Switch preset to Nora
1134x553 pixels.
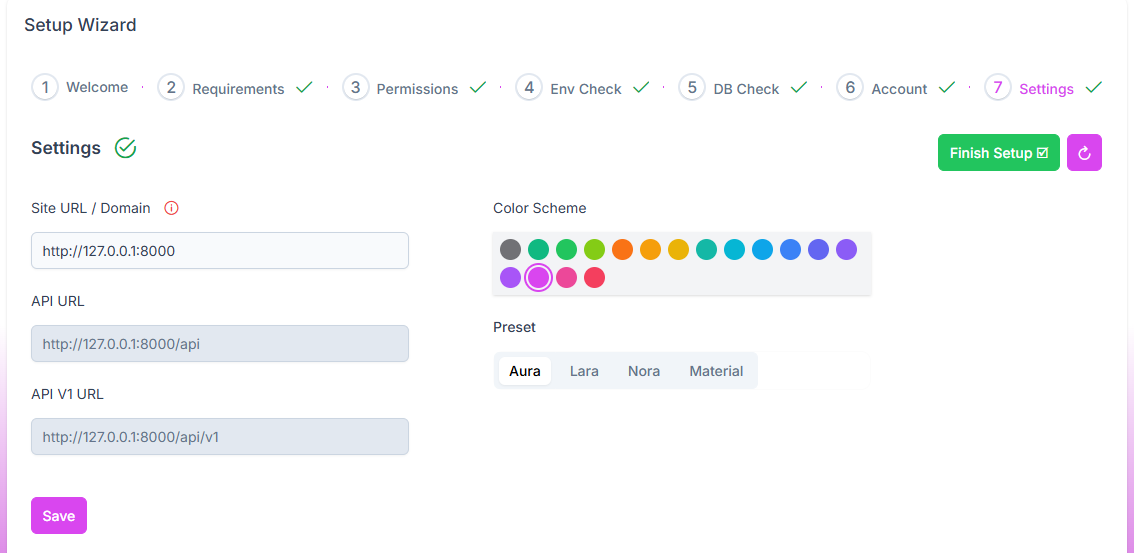[644, 371]
